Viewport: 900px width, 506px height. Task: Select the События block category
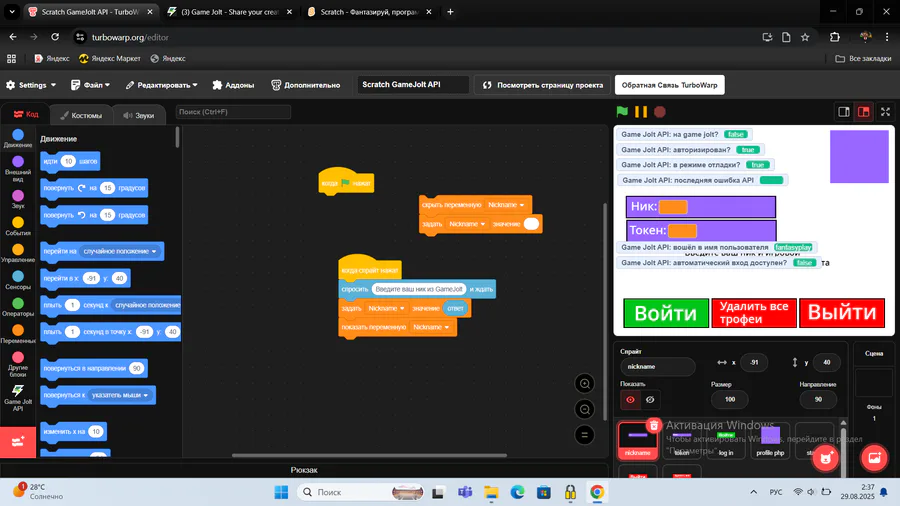(18, 227)
